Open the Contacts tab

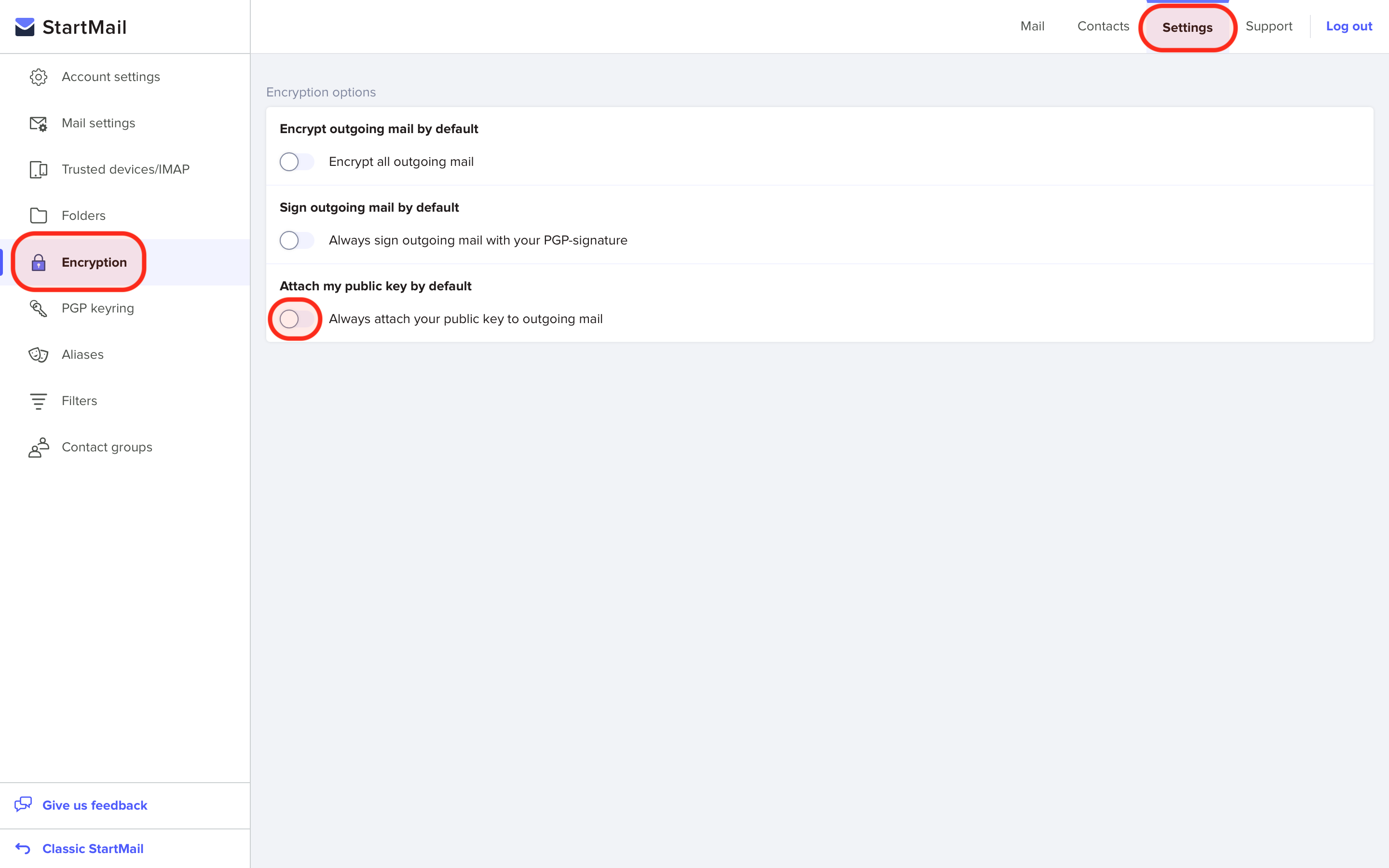[1103, 27]
